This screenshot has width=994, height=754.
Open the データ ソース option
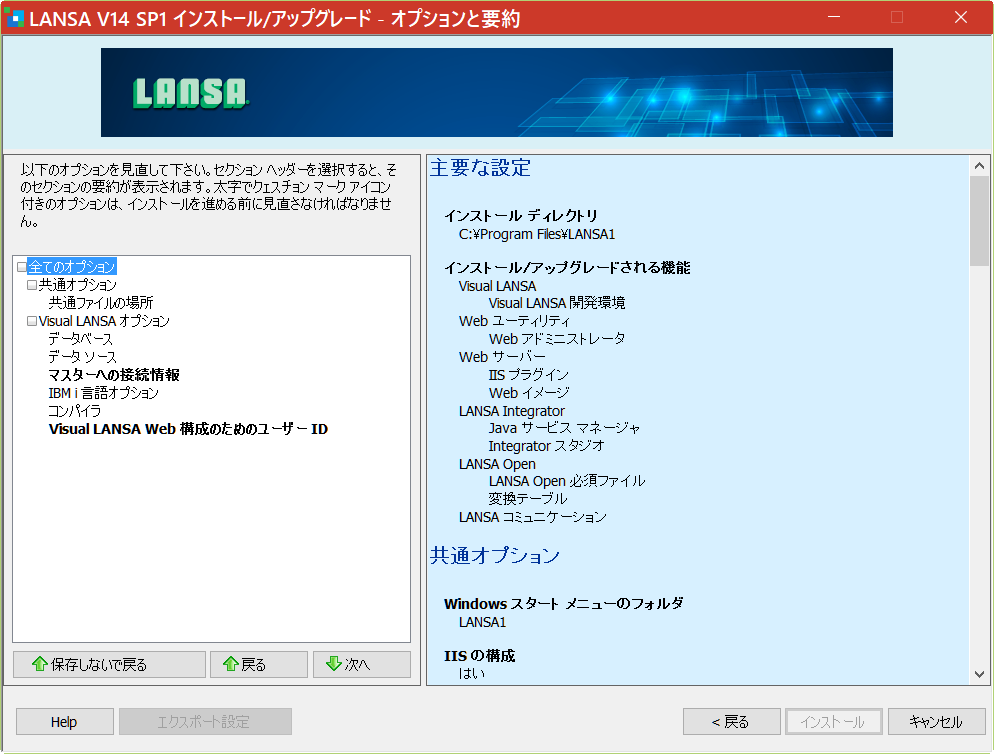82,356
